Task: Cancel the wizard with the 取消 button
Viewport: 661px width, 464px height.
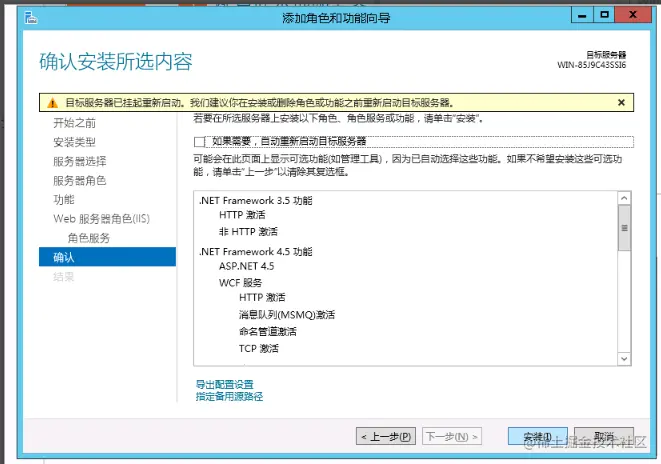Action: click(604, 437)
